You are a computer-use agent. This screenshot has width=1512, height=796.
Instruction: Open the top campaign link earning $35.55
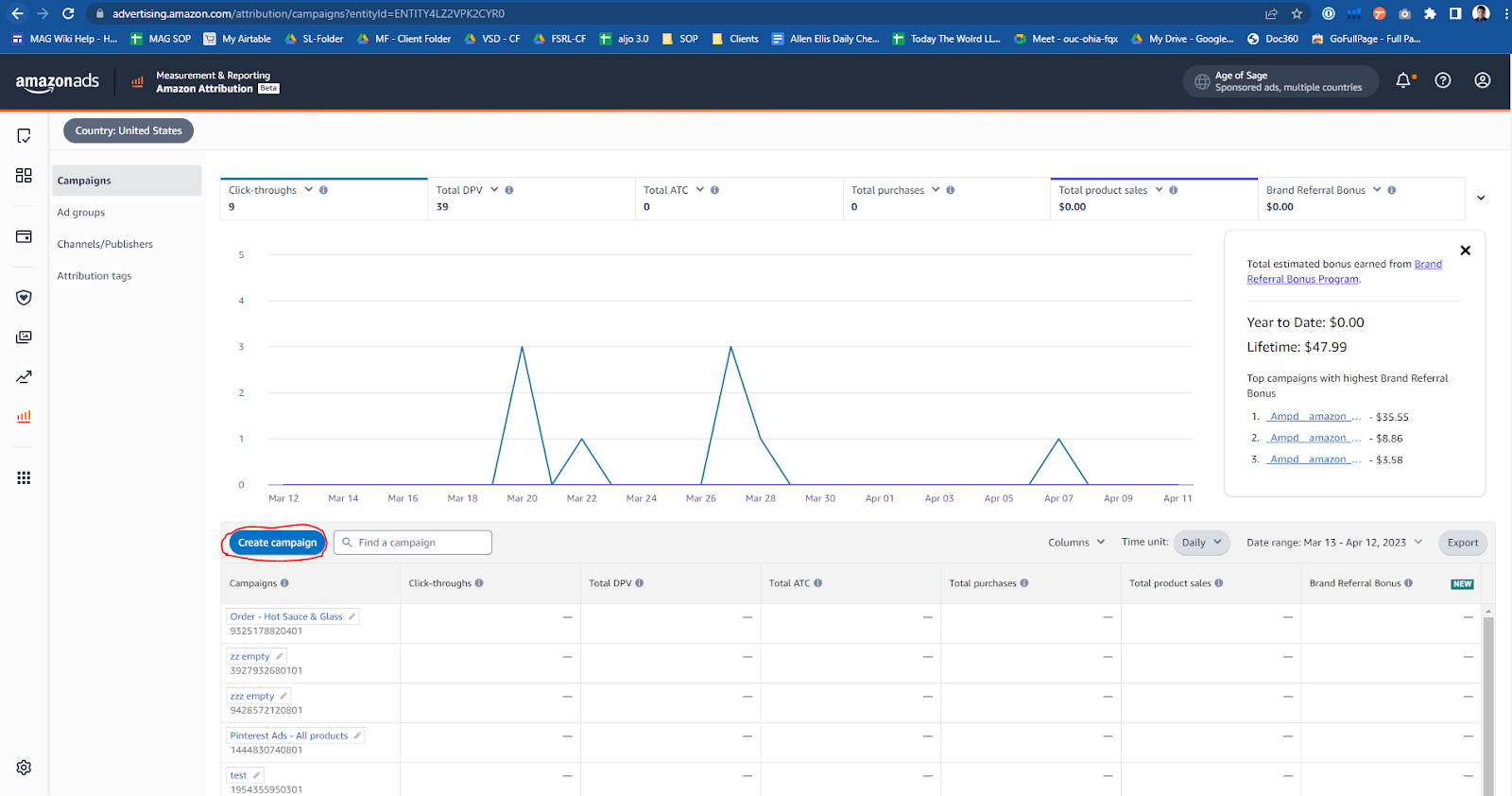pyautogui.click(x=1314, y=417)
